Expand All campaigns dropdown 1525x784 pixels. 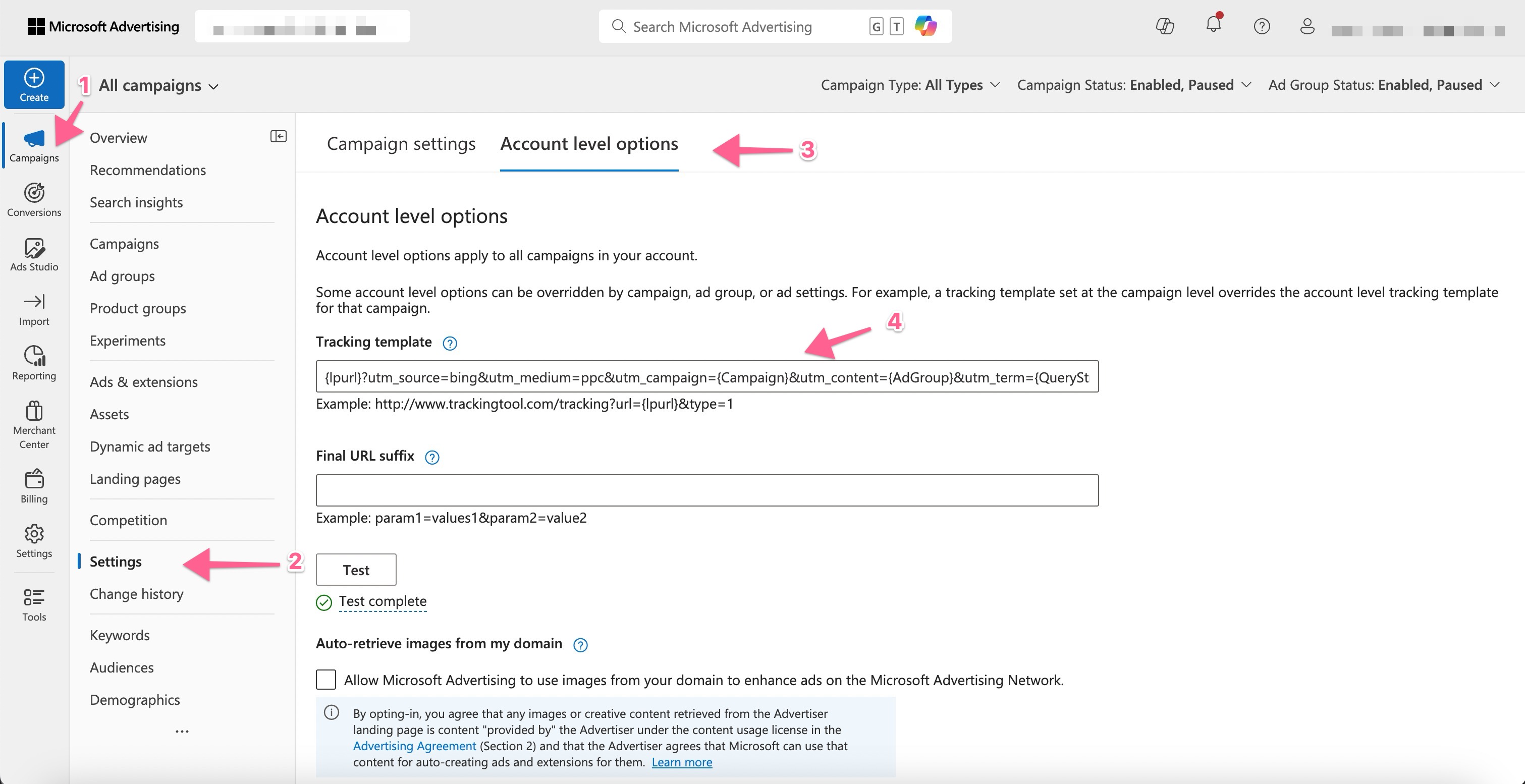[x=158, y=86]
